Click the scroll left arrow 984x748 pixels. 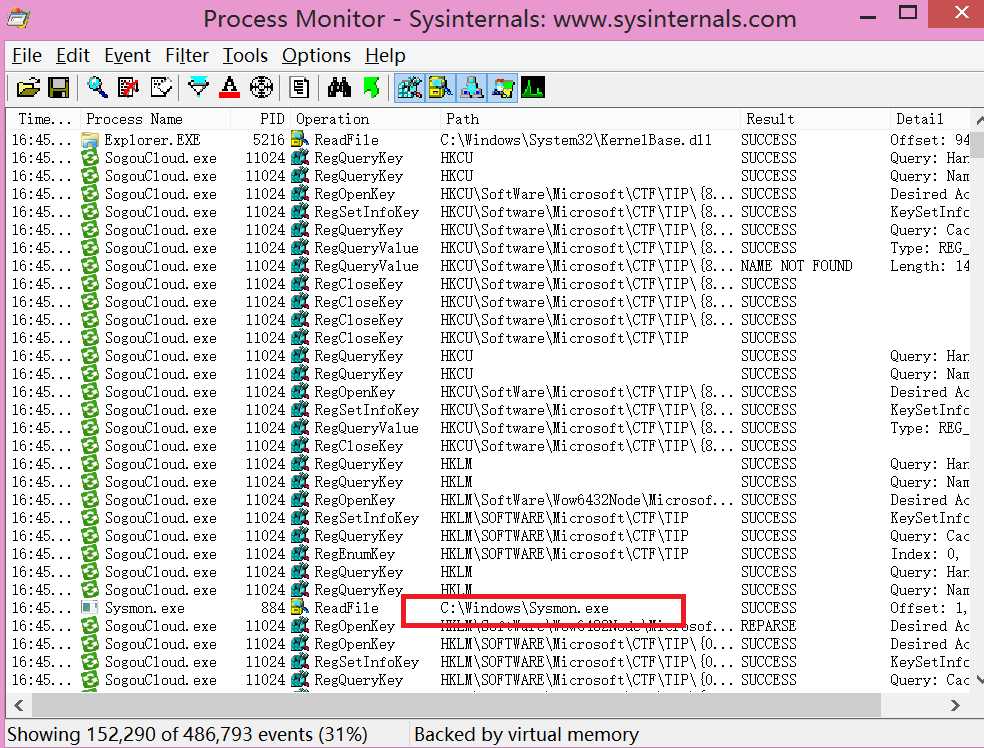coord(19,705)
